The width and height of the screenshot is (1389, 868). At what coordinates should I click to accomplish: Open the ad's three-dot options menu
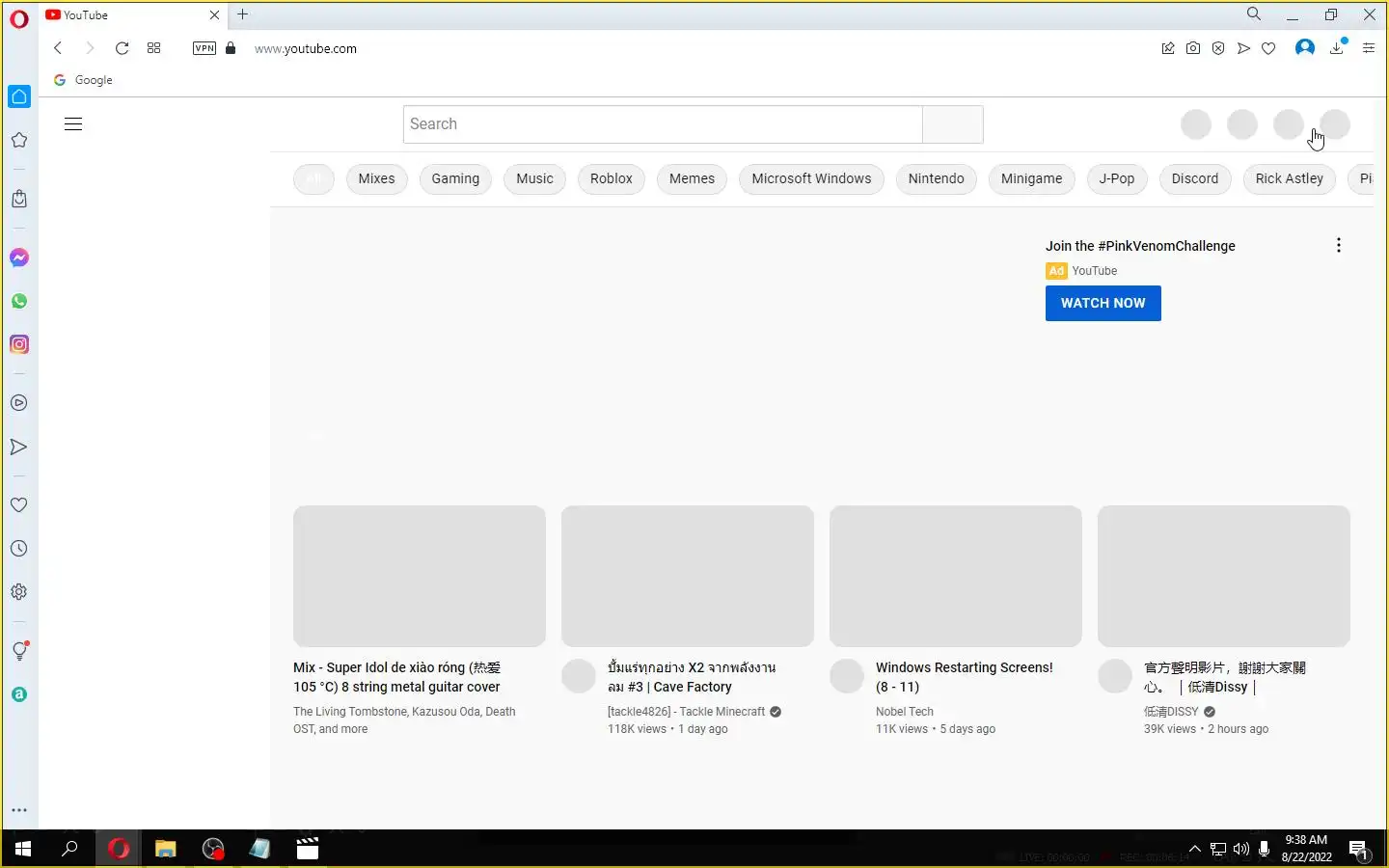point(1339,245)
